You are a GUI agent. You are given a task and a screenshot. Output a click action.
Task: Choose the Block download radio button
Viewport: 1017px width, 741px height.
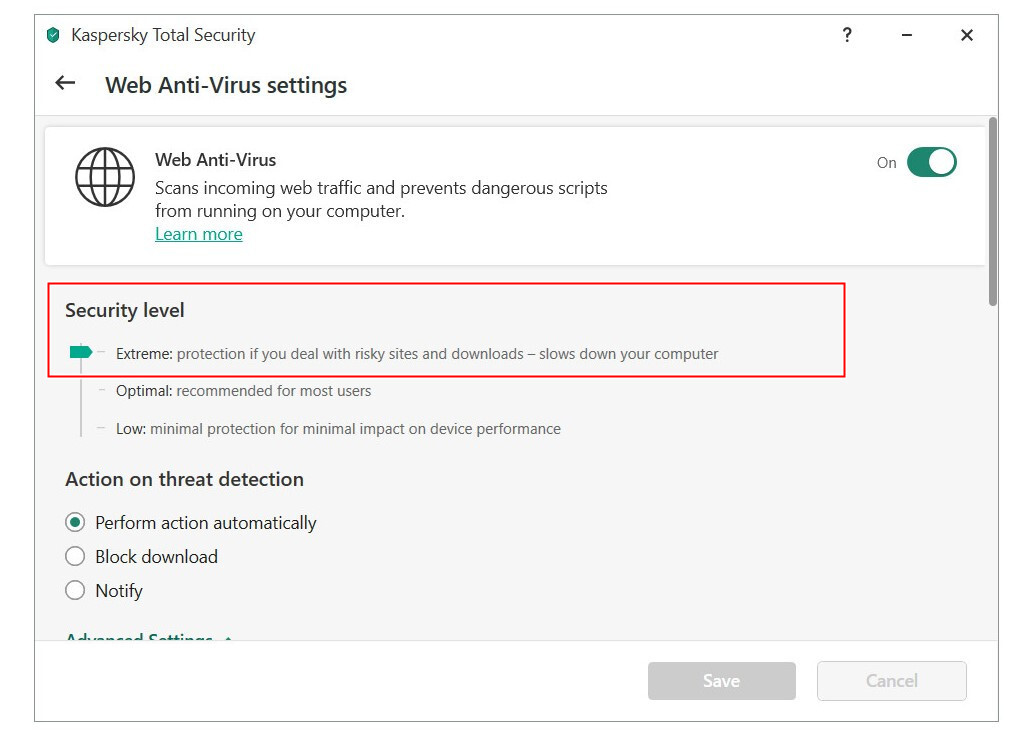75,557
